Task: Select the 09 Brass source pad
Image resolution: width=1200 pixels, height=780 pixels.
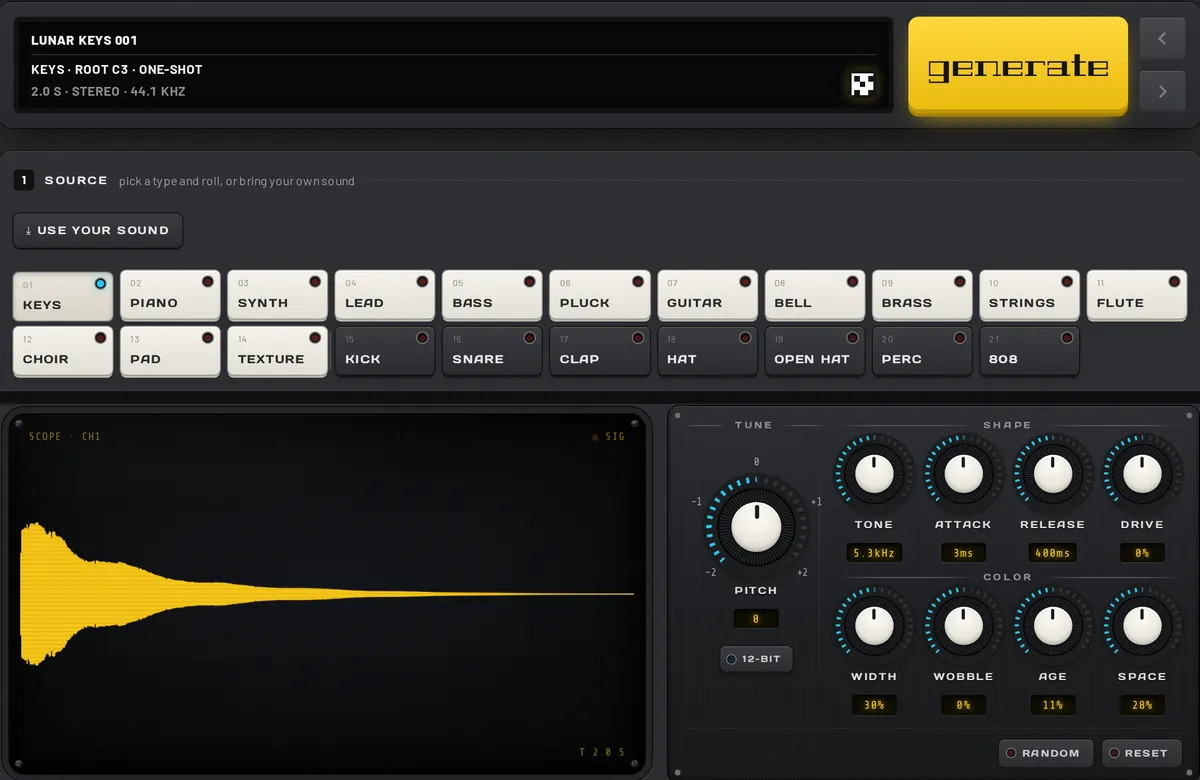Action: click(922, 295)
